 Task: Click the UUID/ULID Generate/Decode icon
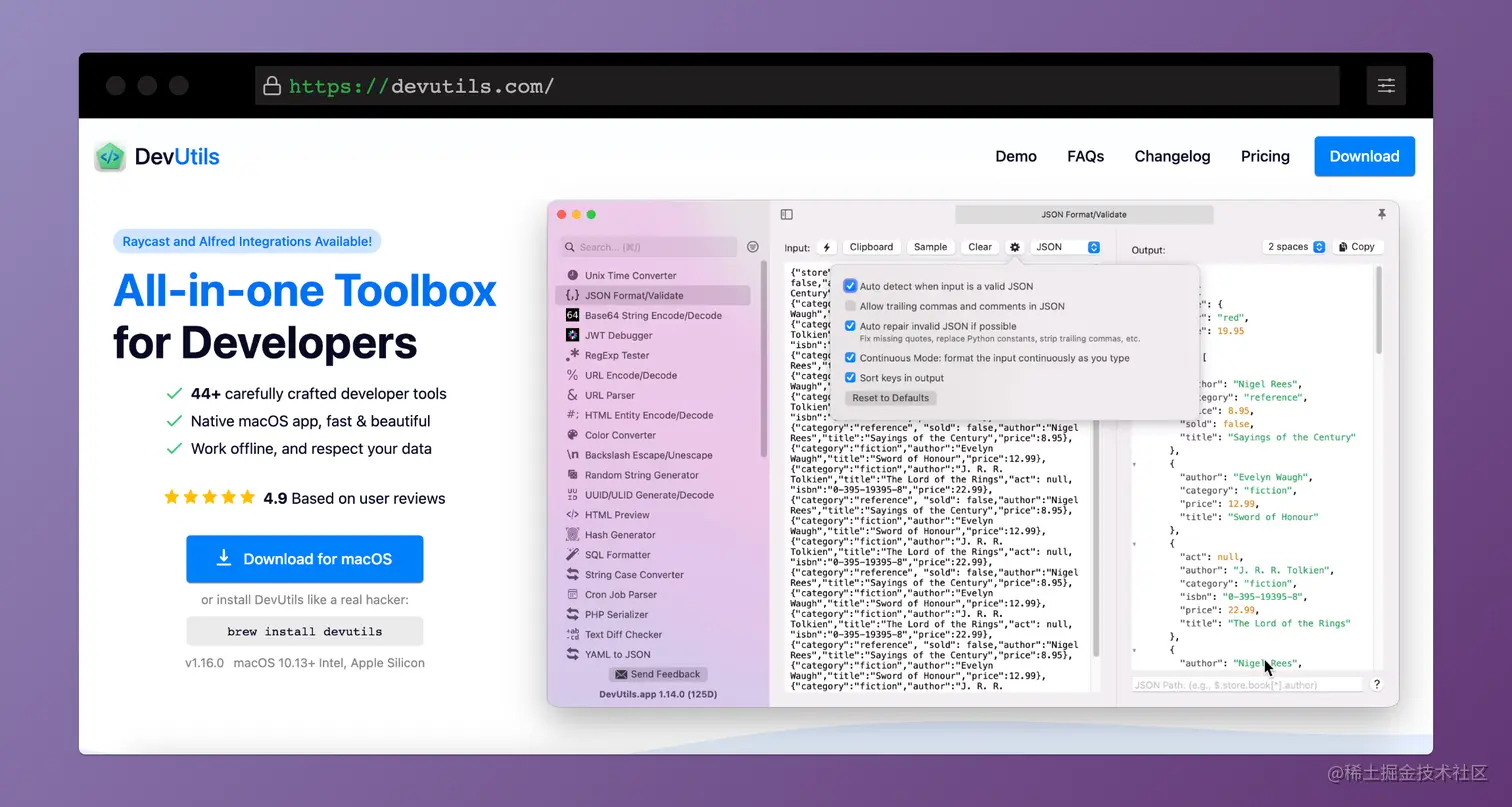coord(572,495)
